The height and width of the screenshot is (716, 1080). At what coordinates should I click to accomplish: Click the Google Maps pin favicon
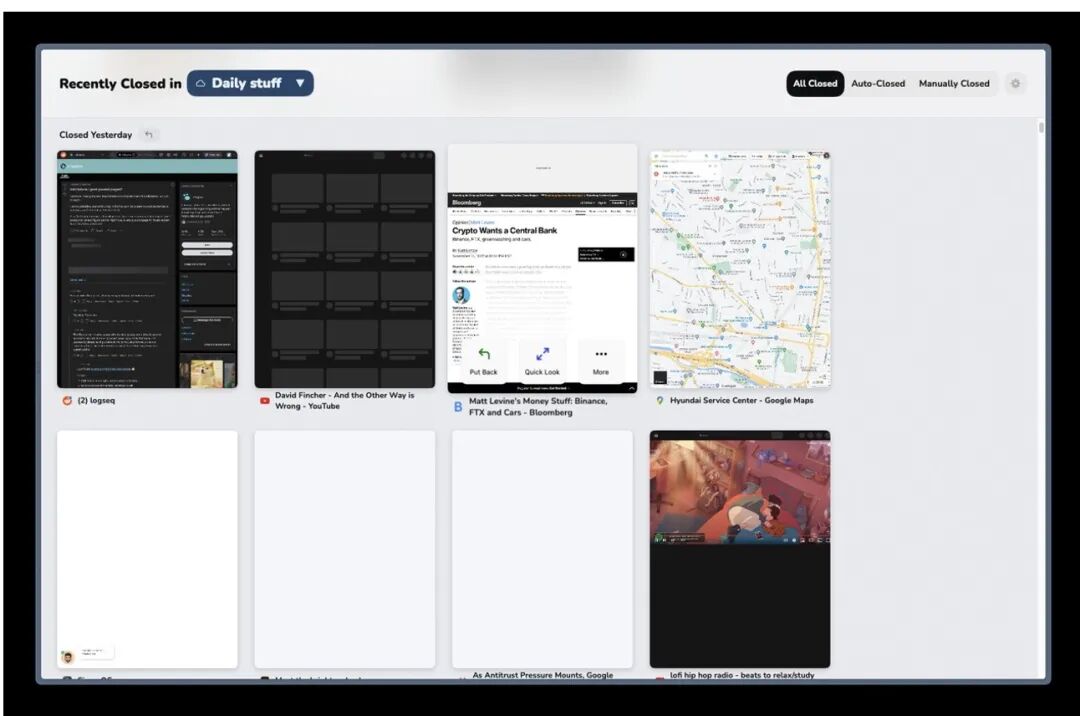coord(660,401)
